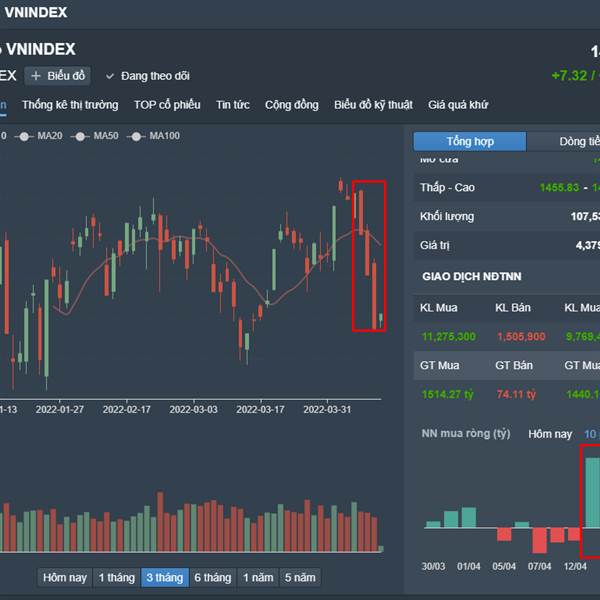Switch to TOP cổ phiếu tab
600x600 pixels.
pyautogui.click(x=167, y=105)
